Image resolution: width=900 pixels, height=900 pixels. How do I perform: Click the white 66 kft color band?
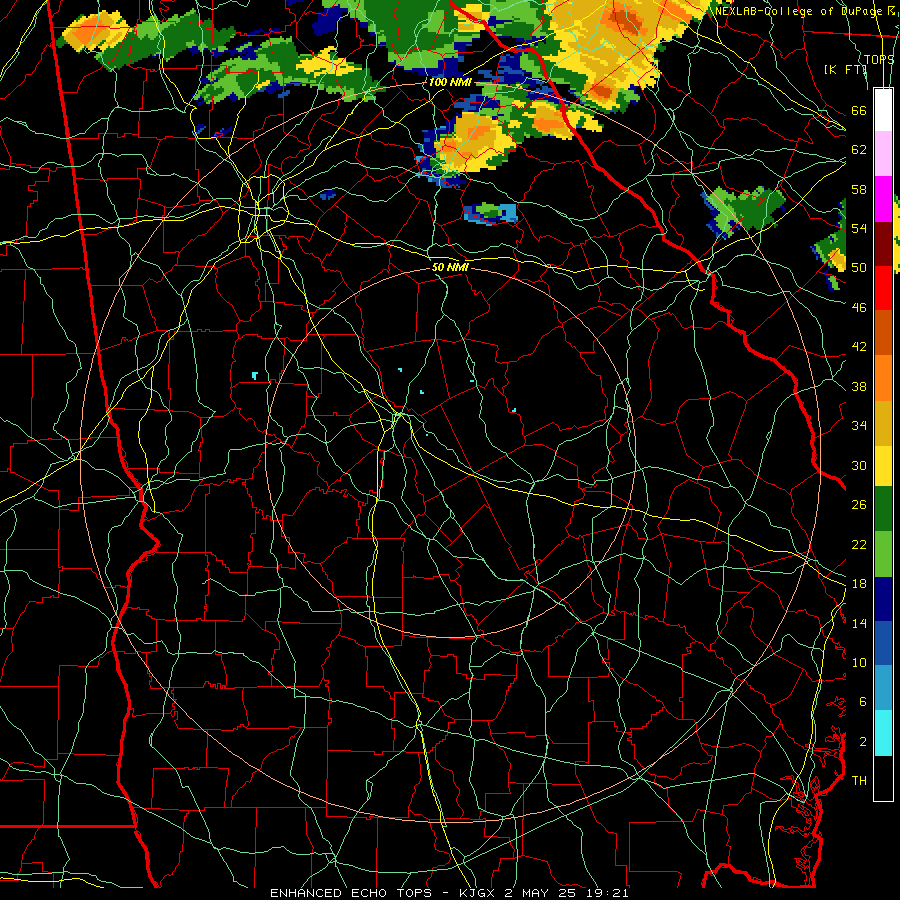coord(883,110)
